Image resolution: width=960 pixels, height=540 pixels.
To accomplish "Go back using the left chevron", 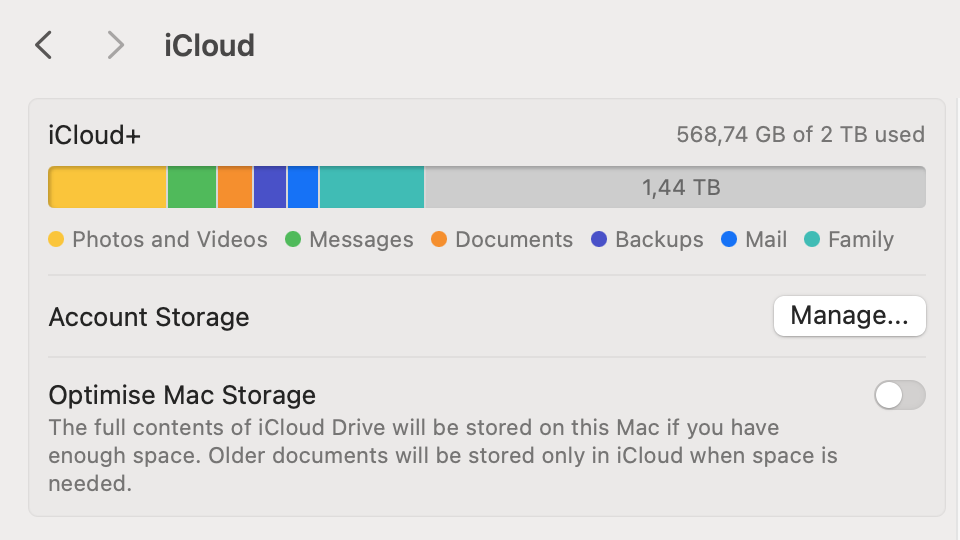I will [43, 45].
